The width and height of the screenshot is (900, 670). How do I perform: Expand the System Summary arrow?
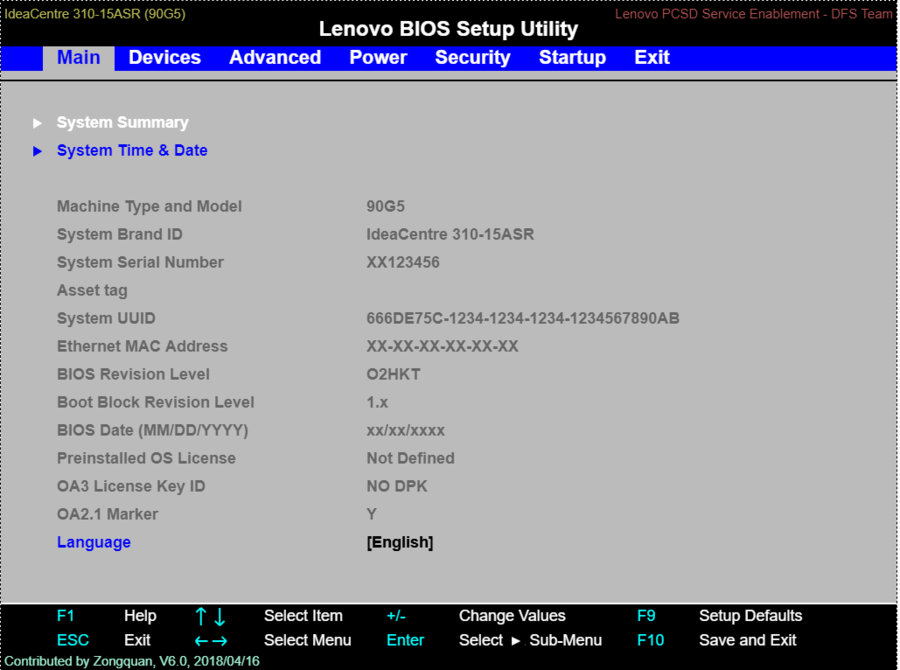click(x=37, y=123)
